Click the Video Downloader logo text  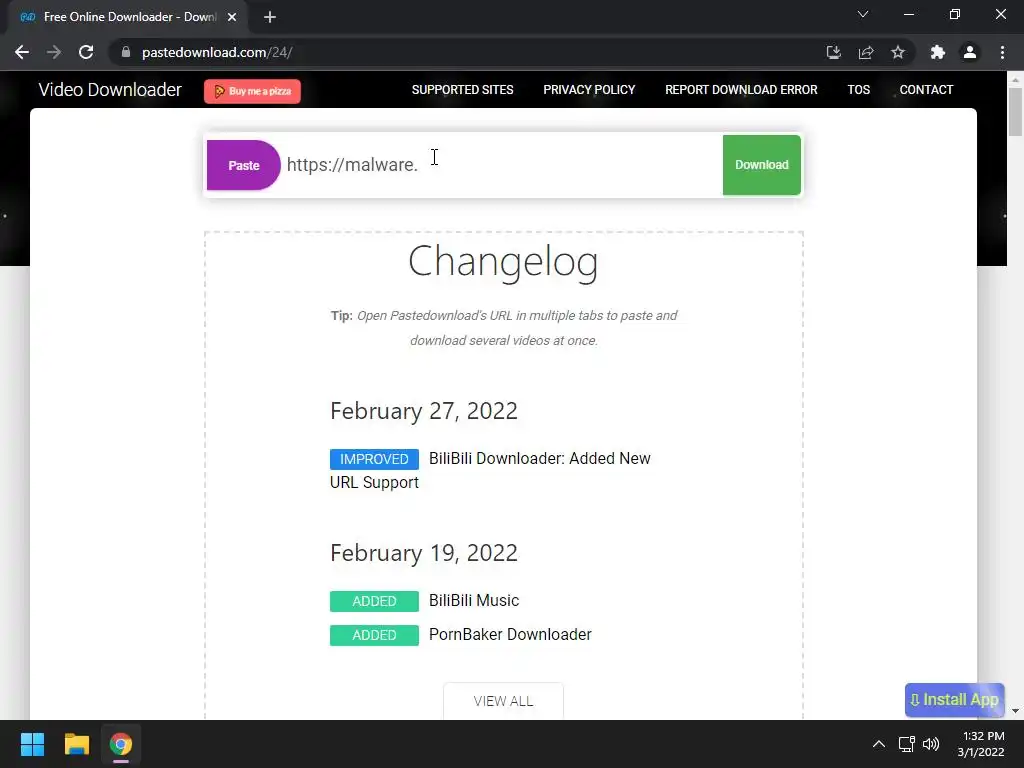[x=110, y=89]
